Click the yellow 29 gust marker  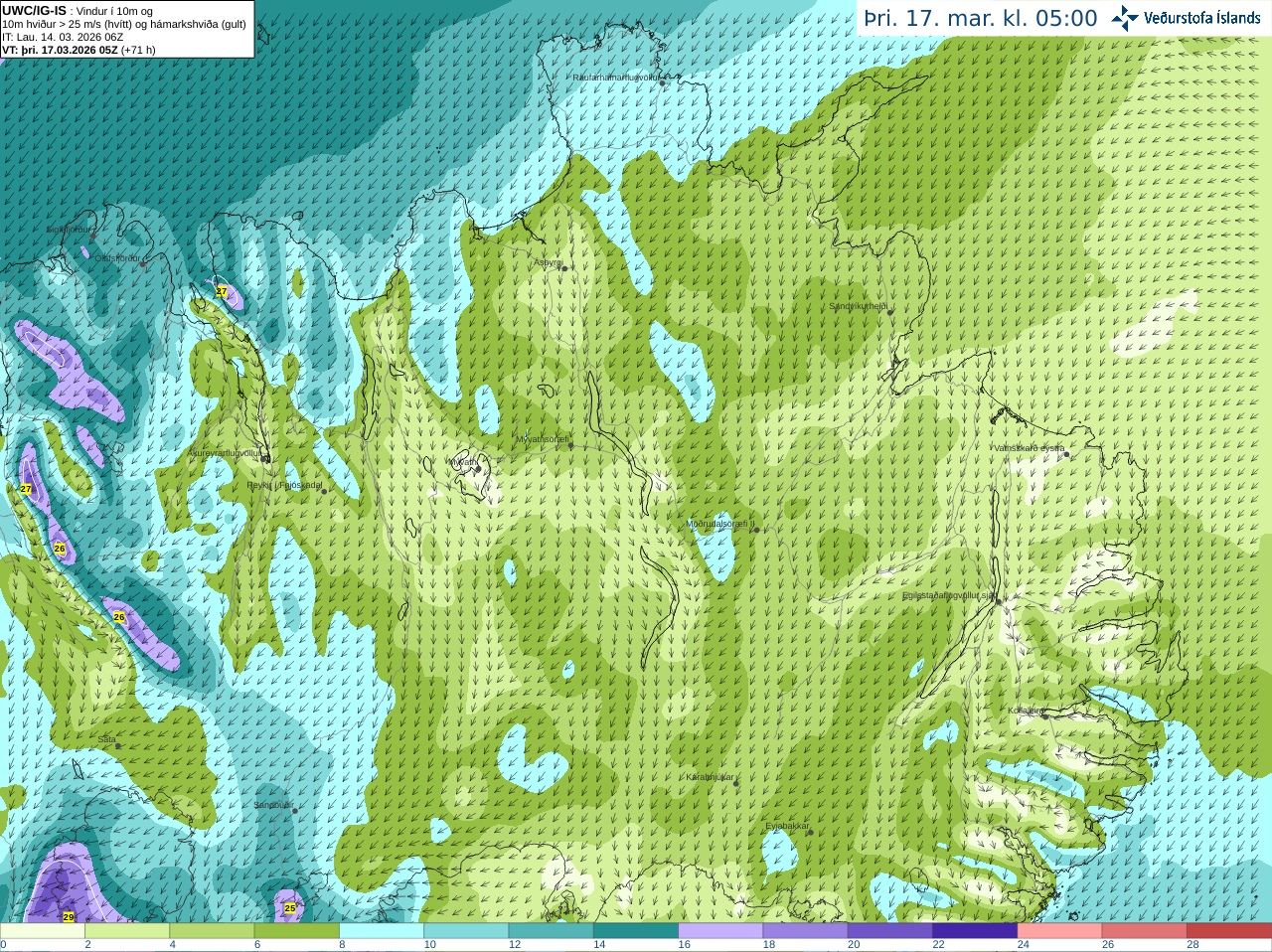click(x=69, y=916)
